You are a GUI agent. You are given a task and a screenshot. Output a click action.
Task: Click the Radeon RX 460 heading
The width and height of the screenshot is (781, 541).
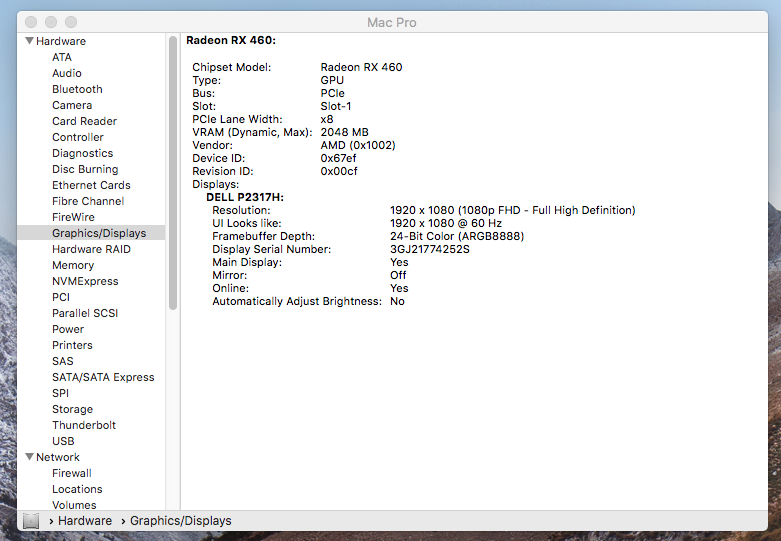pos(231,40)
